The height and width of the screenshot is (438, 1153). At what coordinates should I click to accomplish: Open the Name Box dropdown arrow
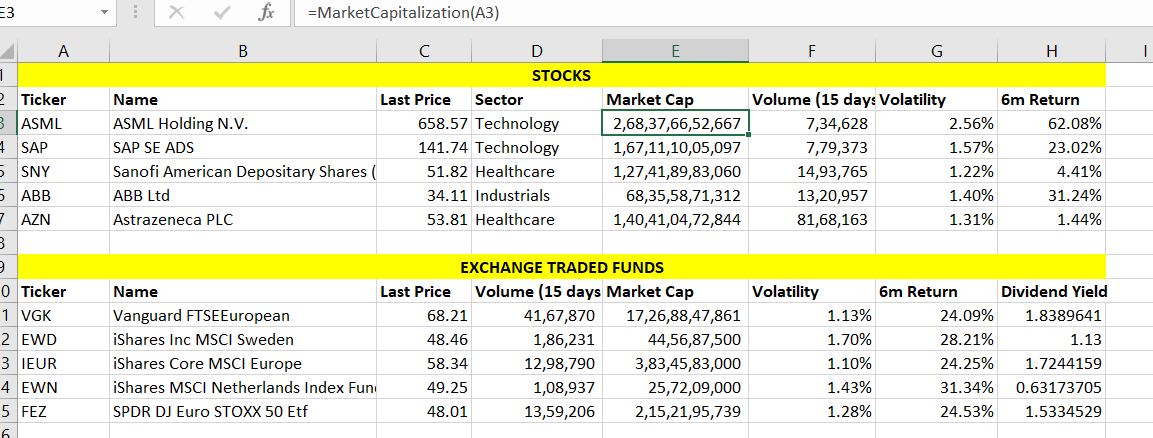click(x=105, y=13)
